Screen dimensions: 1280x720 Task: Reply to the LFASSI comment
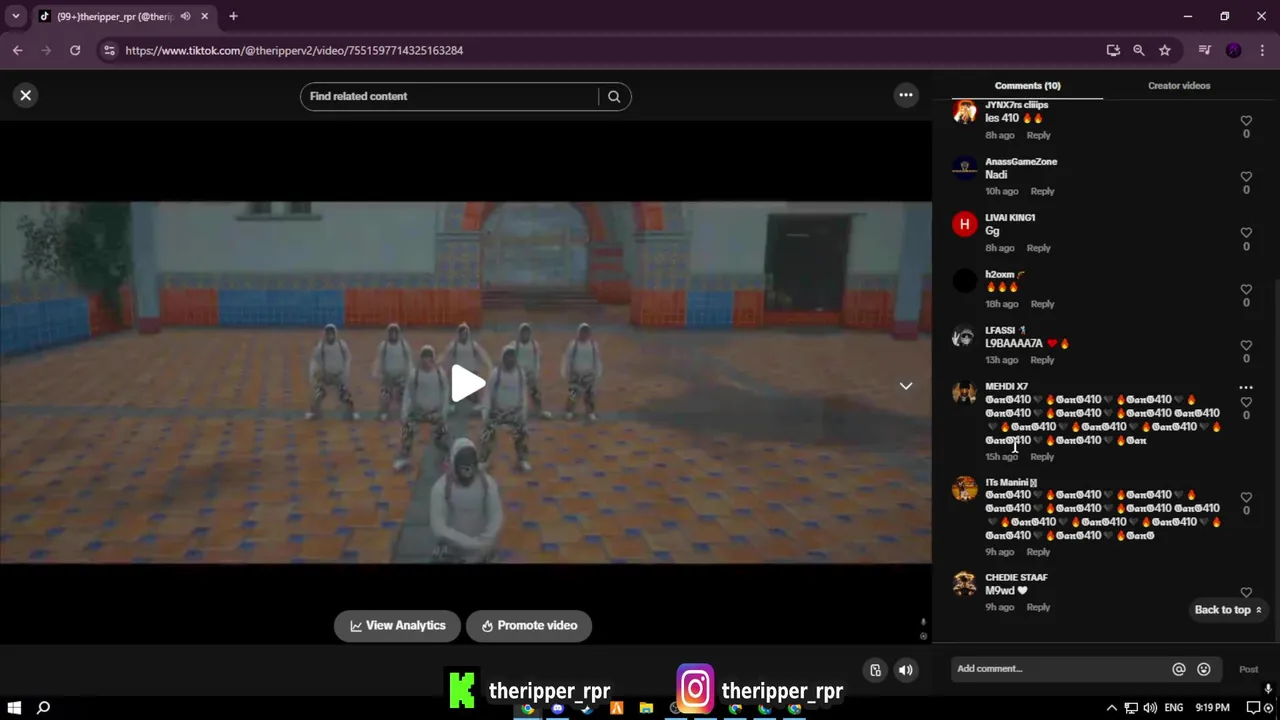coord(1042,360)
